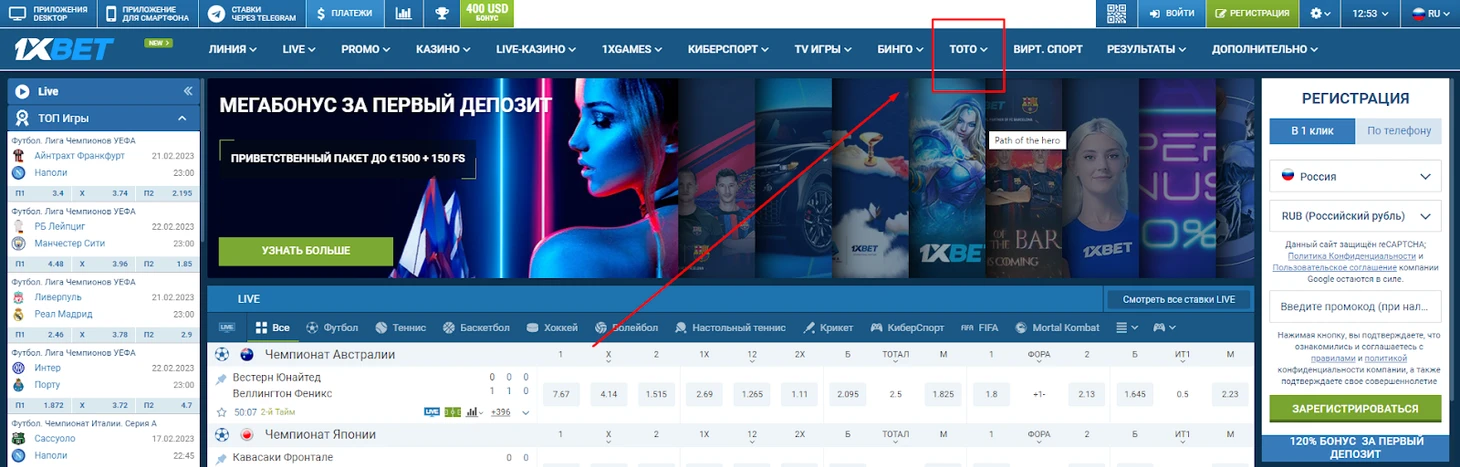The width and height of the screenshot is (1460, 467).
Task: Select the Крикет sport filter
Action: (828, 328)
